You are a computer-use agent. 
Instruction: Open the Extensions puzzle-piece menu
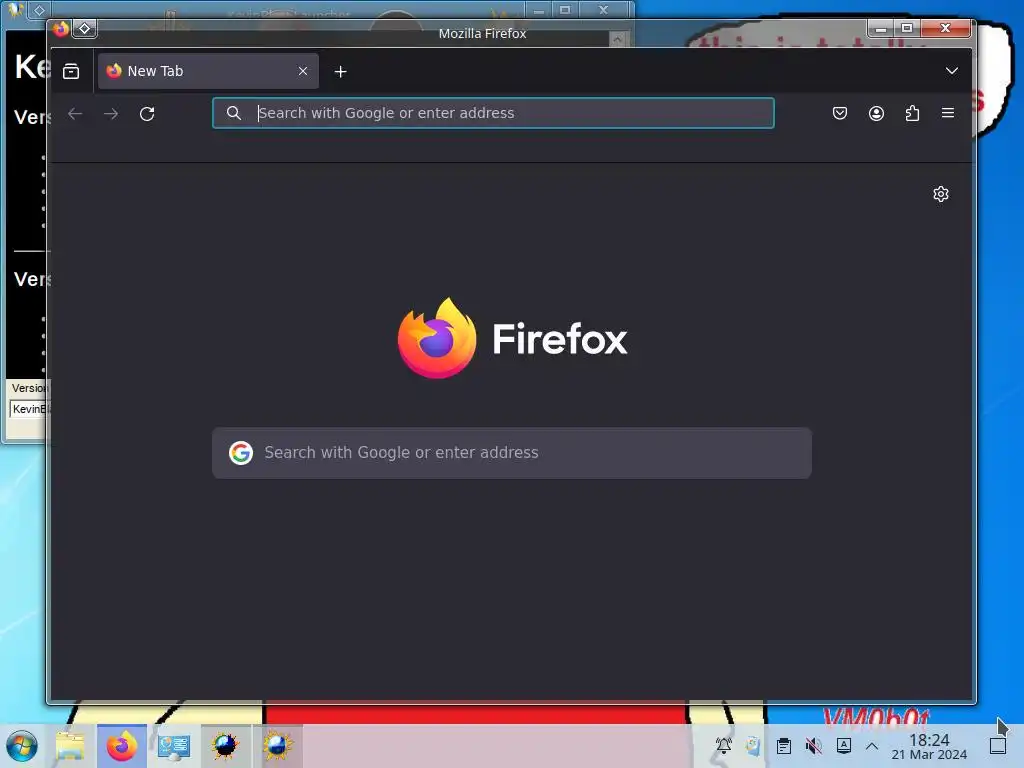click(912, 113)
